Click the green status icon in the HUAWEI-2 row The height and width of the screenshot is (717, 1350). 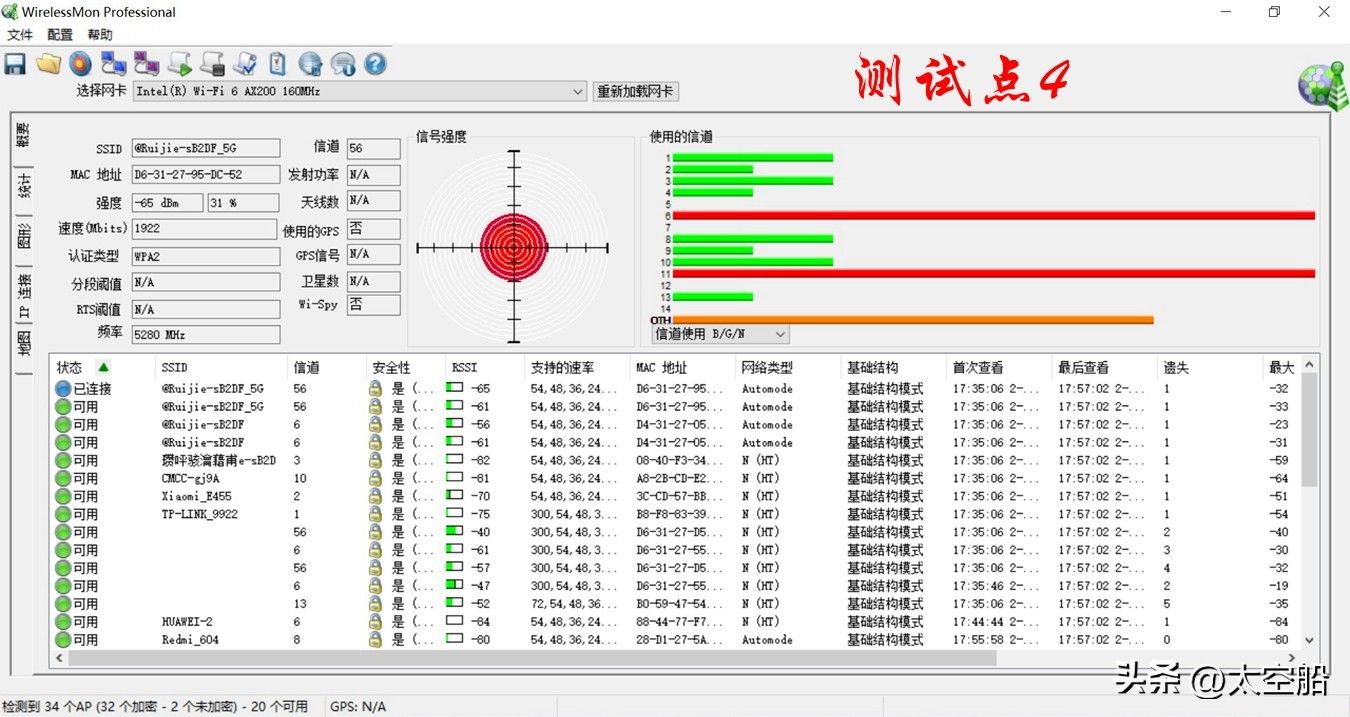pos(63,622)
